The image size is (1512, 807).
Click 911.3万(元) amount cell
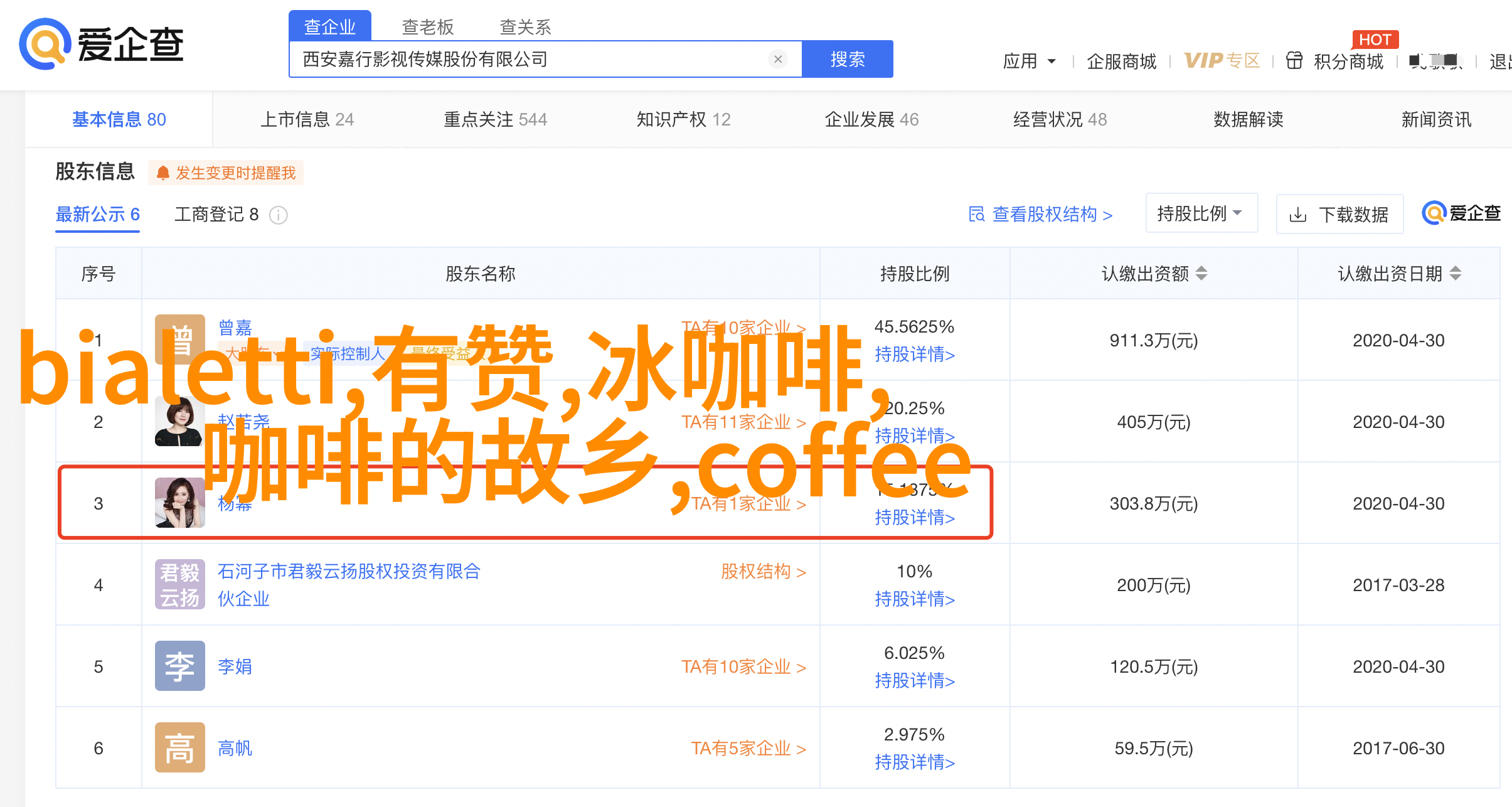[1154, 340]
